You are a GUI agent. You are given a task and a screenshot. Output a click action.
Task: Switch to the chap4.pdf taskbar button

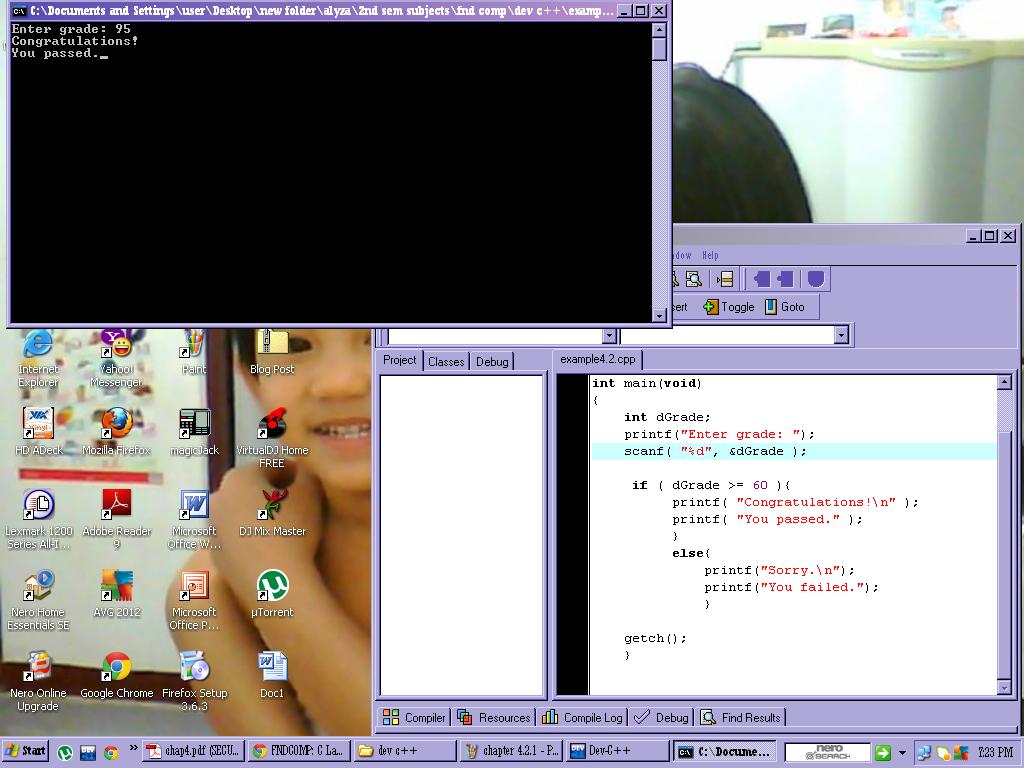(194, 751)
